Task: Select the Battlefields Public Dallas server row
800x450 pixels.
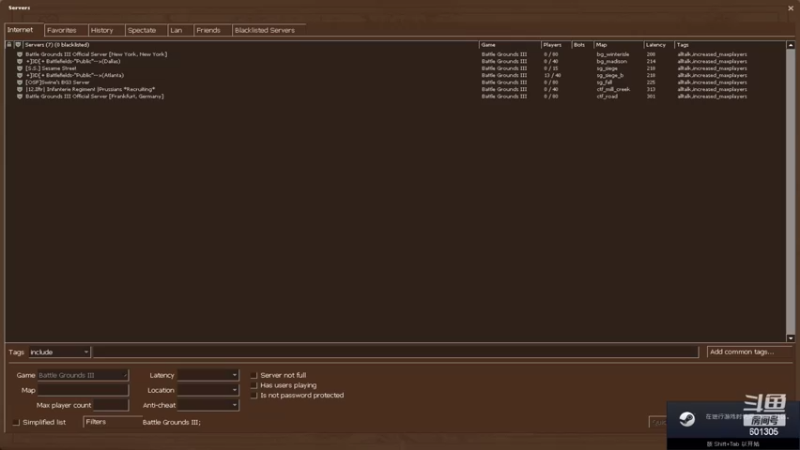Action: [x=395, y=61]
